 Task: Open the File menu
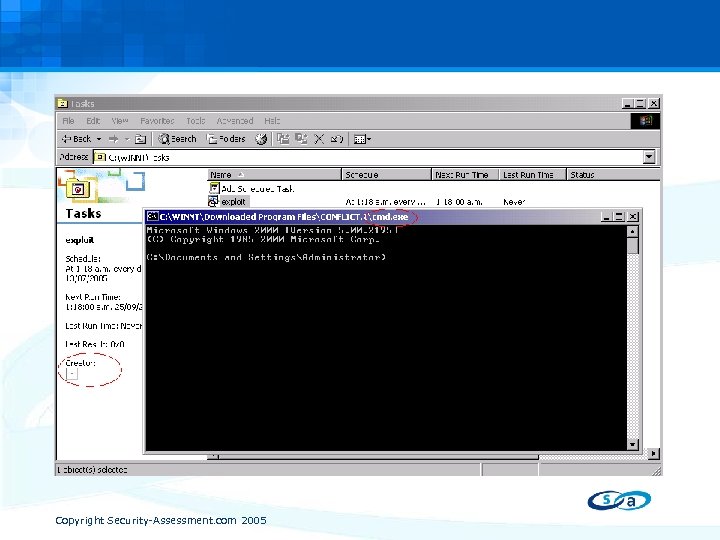click(x=68, y=121)
